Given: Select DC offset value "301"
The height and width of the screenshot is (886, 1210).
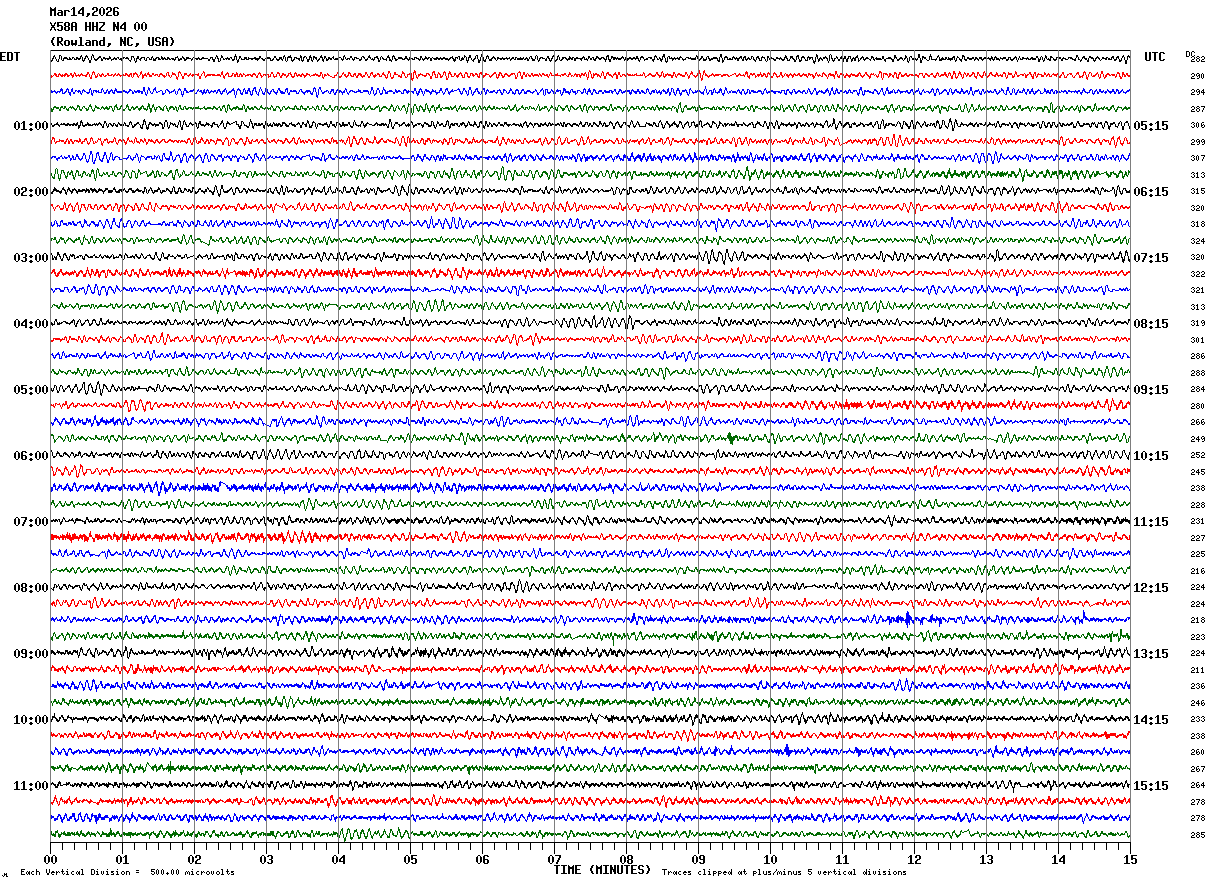Looking at the screenshot, I should point(1197,340).
